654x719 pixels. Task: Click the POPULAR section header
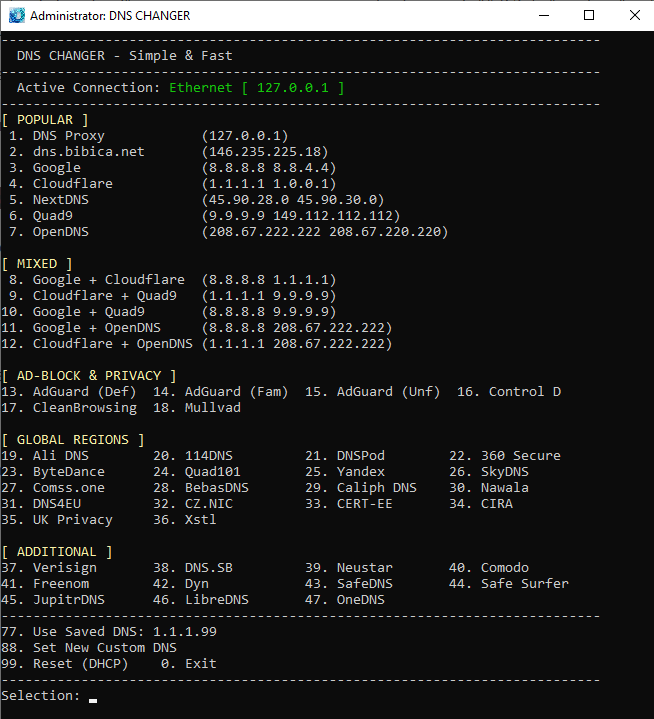[x=45, y=120]
